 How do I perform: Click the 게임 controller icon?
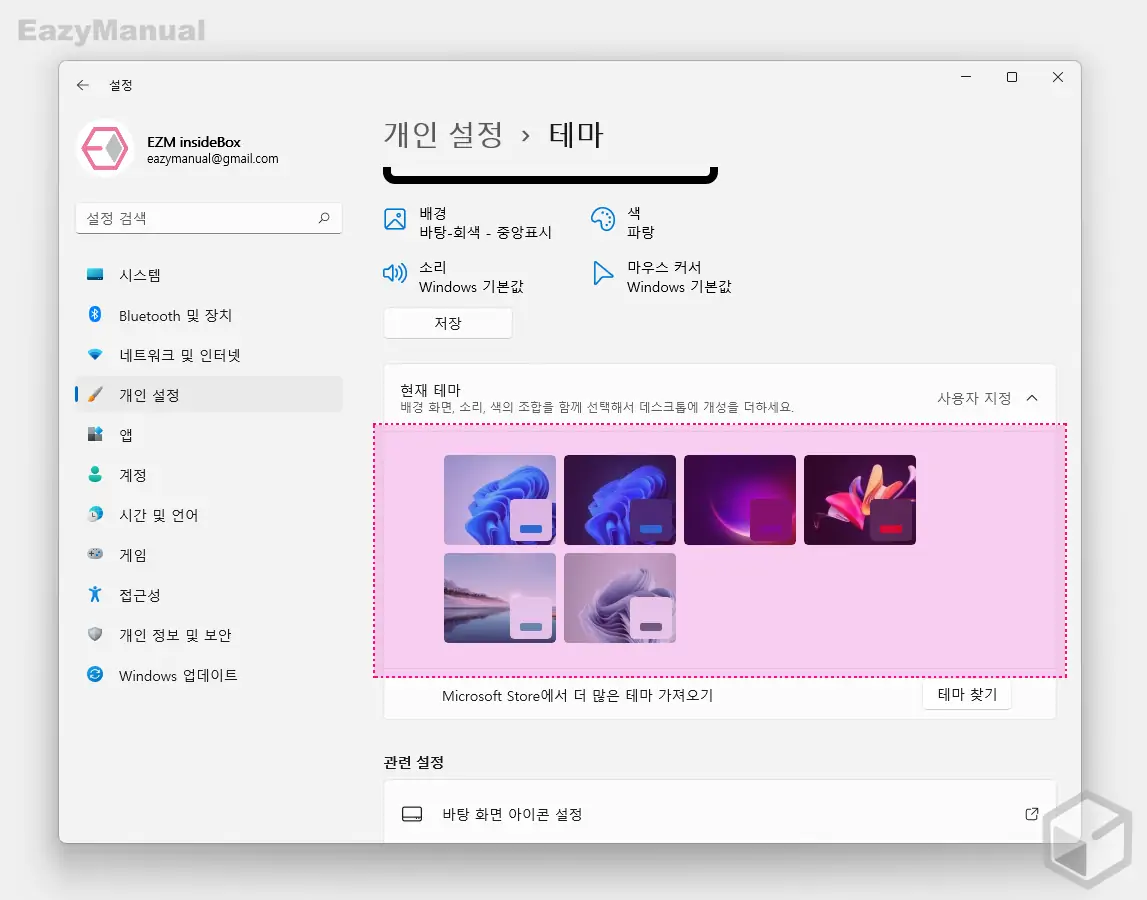pyautogui.click(x=95, y=554)
